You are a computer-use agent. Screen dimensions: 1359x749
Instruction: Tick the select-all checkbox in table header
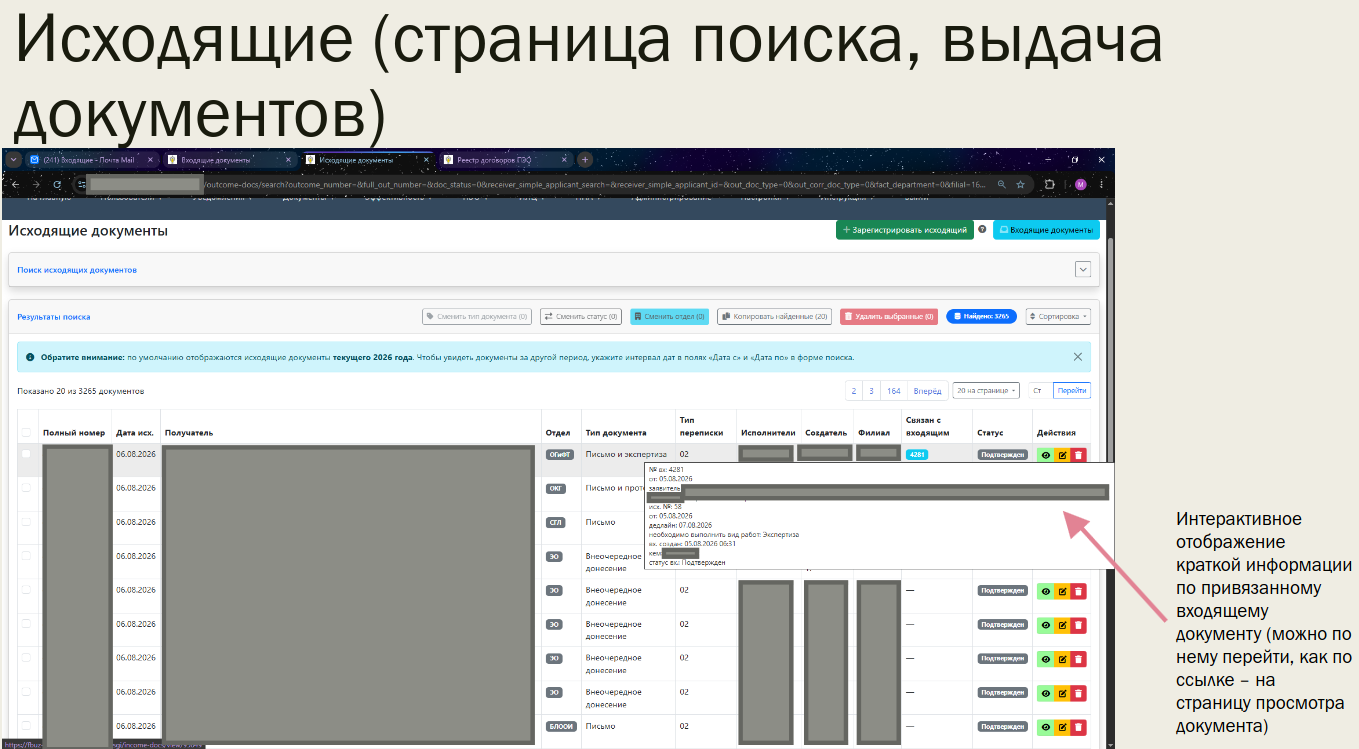(26, 433)
